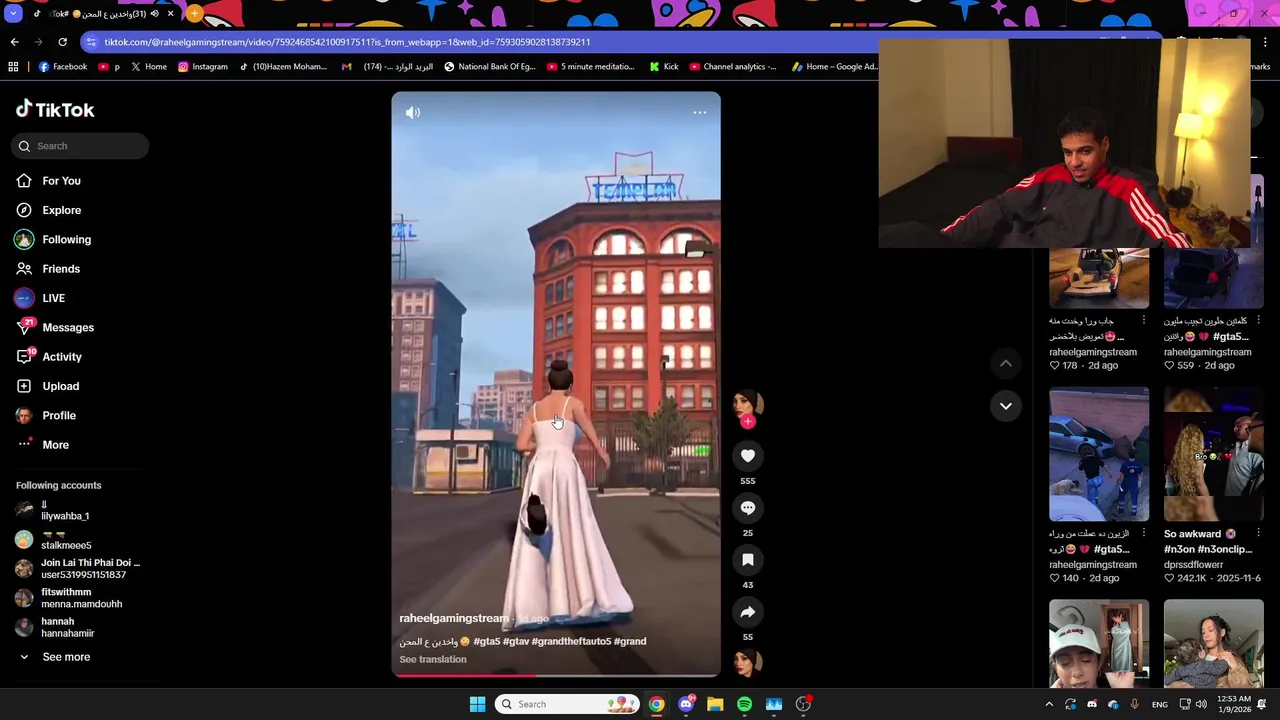This screenshot has width=1280, height=720.
Task: Open browser tab search dropdown
Action: tap(12, 14)
